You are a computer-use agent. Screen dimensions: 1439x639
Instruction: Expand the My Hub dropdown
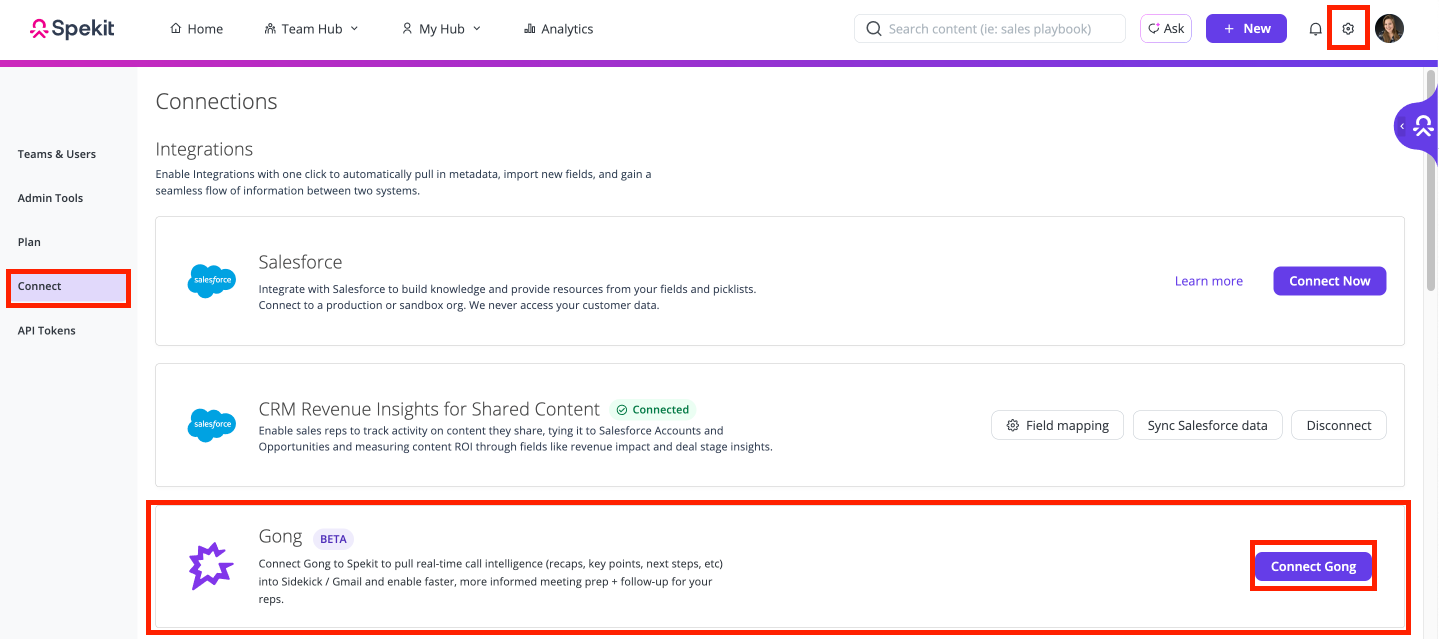440,29
